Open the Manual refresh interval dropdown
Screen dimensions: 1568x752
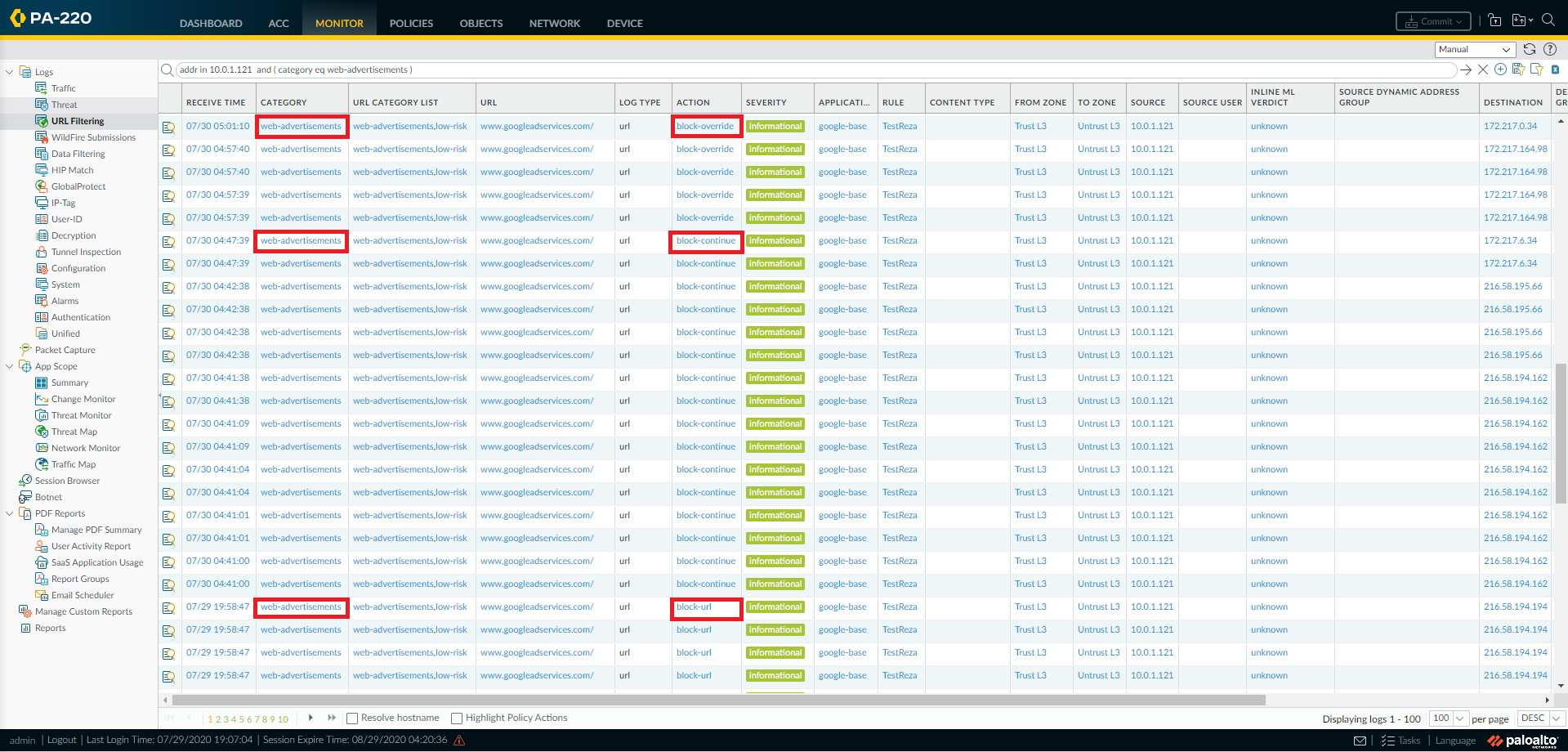pyautogui.click(x=1475, y=50)
